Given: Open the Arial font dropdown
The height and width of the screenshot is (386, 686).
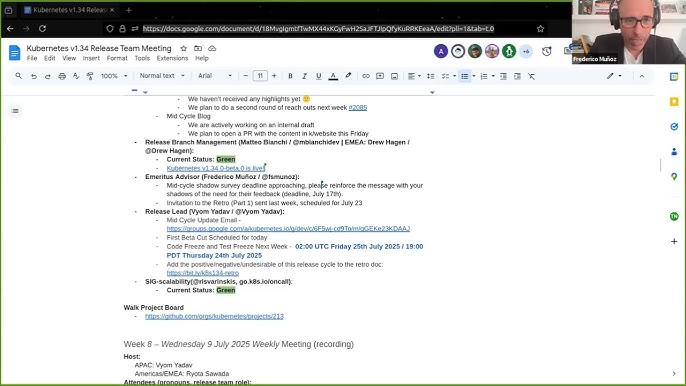Looking at the screenshot, I should (215, 76).
